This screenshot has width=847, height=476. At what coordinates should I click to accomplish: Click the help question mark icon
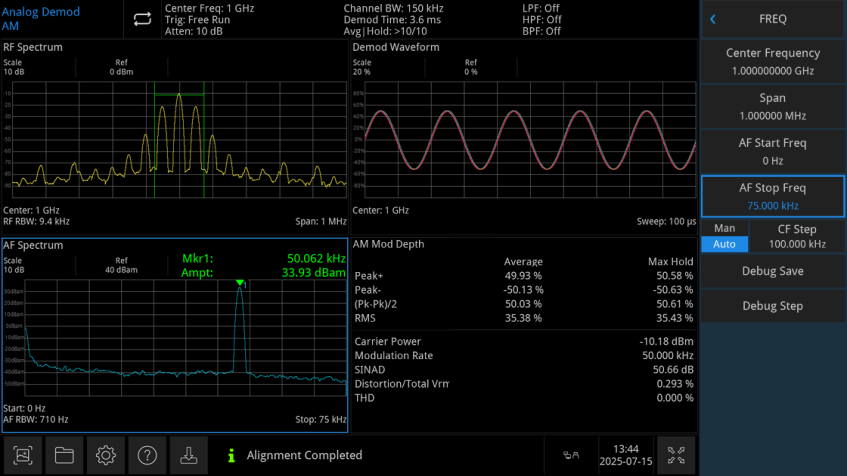point(147,455)
